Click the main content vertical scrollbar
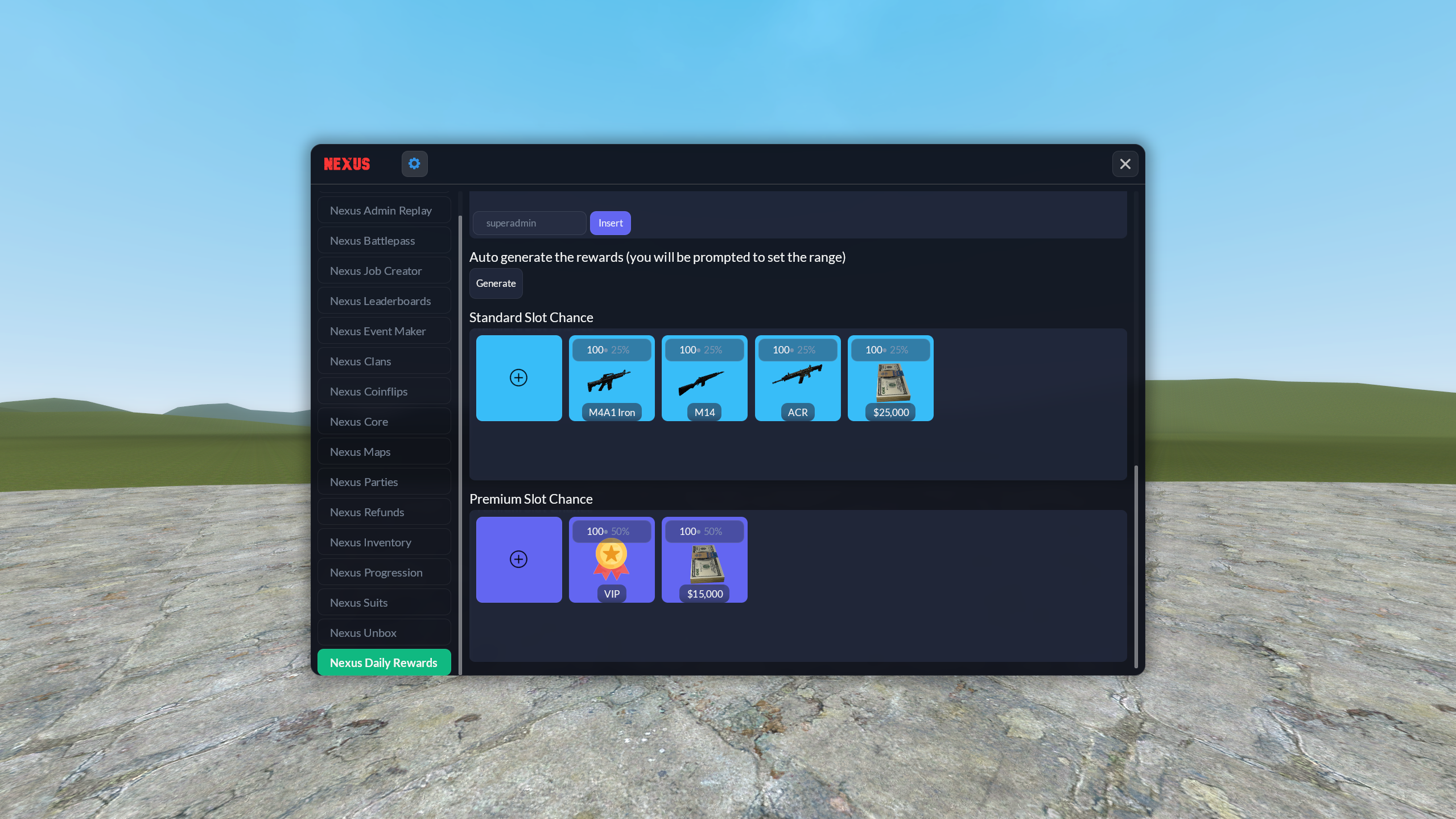This screenshot has width=1456, height=819. coord(1136,566)
